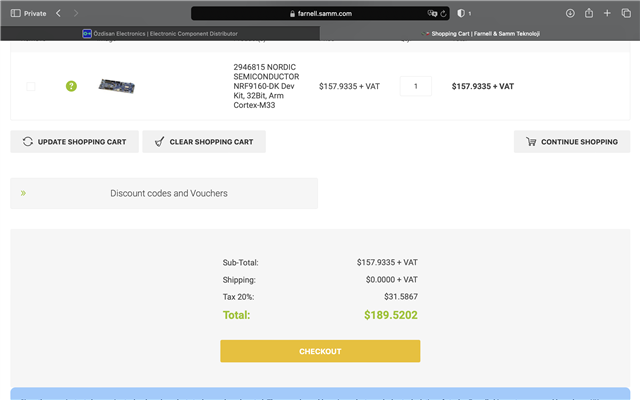The height and width of the screenshot is (400, 640).
Task: Expand Discount codes and Vouchers section
Action: (164, 193)
